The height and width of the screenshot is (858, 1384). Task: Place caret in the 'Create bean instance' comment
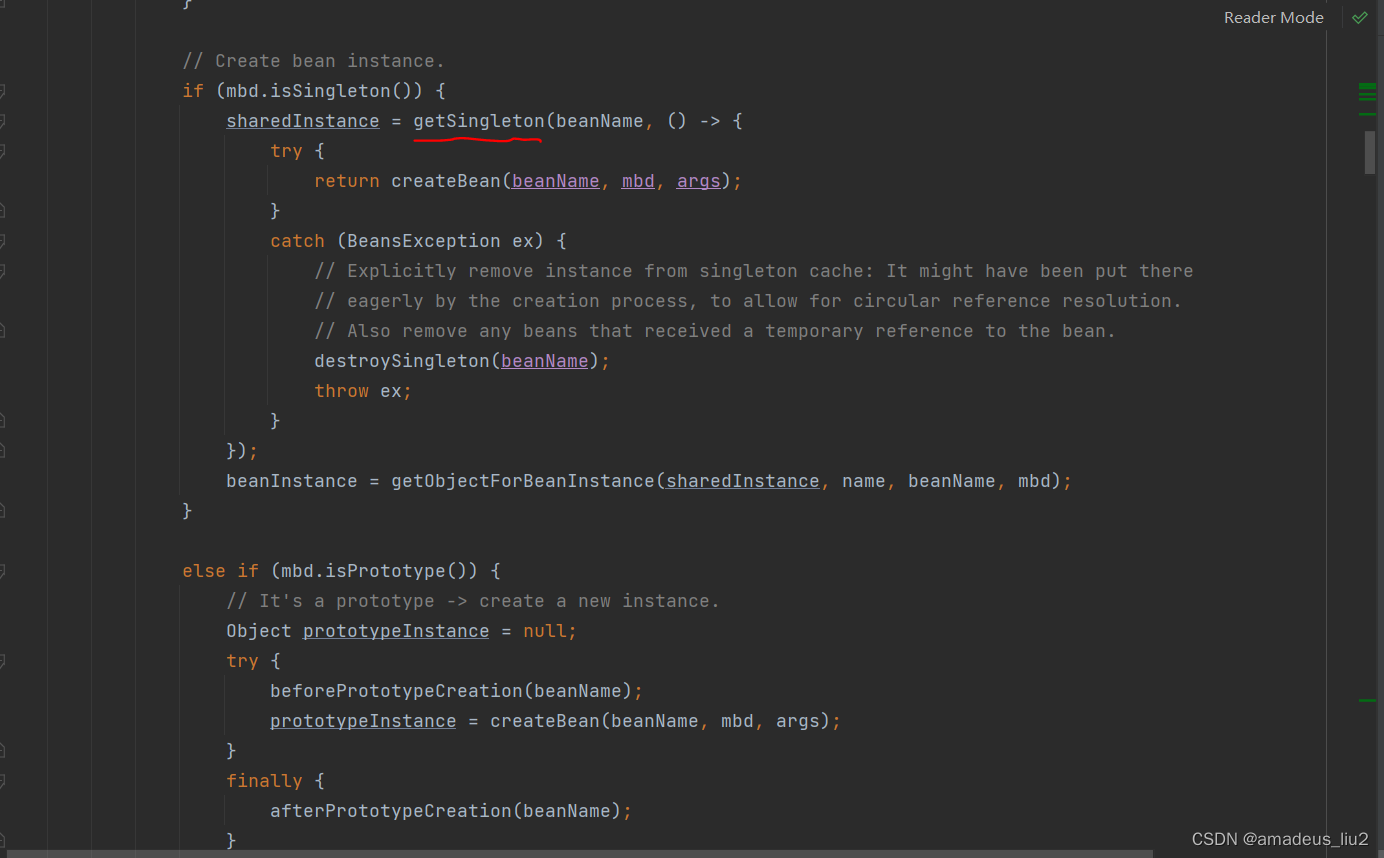313,61
